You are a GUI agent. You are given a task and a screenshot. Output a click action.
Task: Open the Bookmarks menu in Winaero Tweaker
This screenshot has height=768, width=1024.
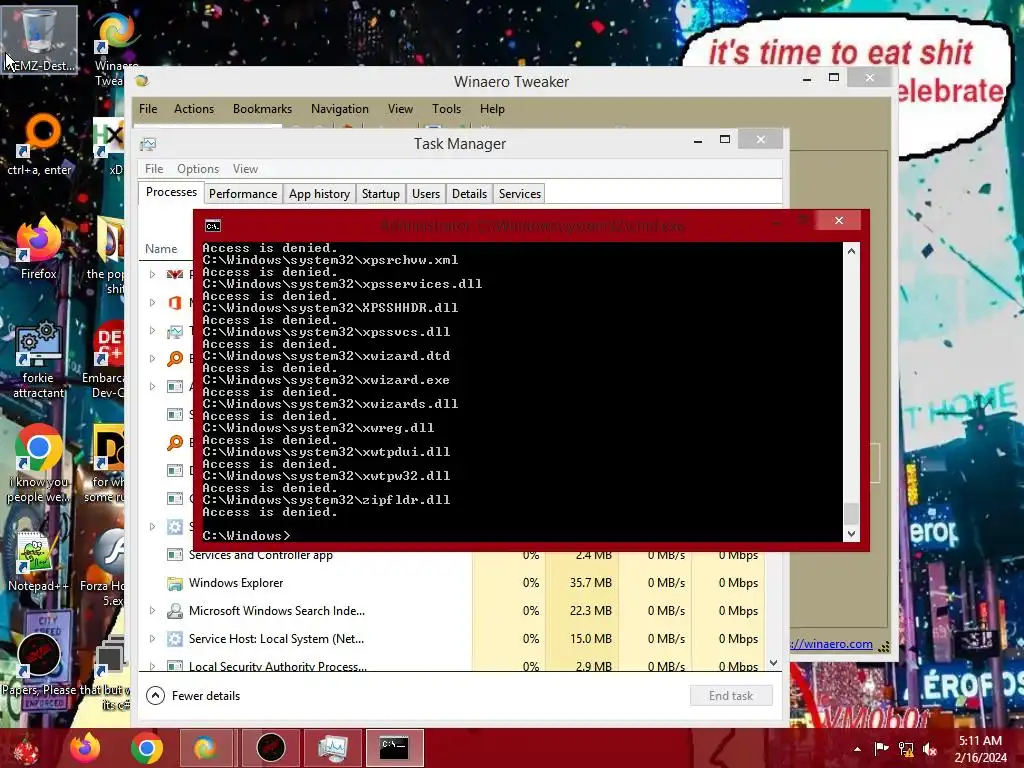point(263,109)
